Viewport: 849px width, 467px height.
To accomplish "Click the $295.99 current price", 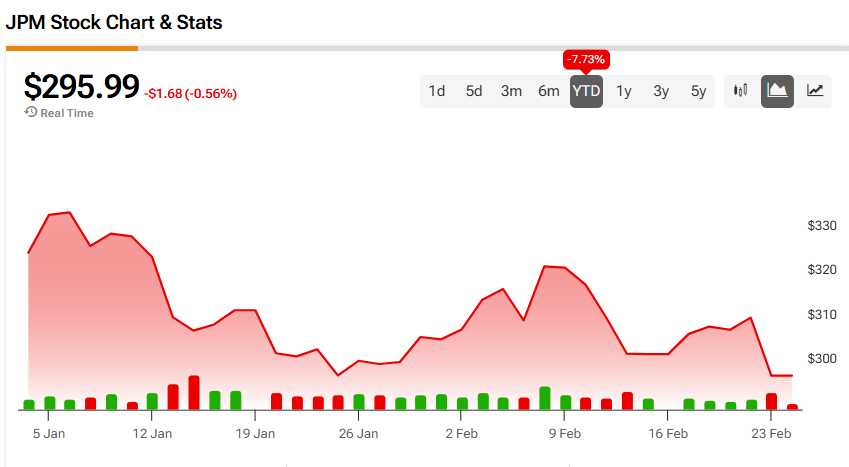I will 81,86.
